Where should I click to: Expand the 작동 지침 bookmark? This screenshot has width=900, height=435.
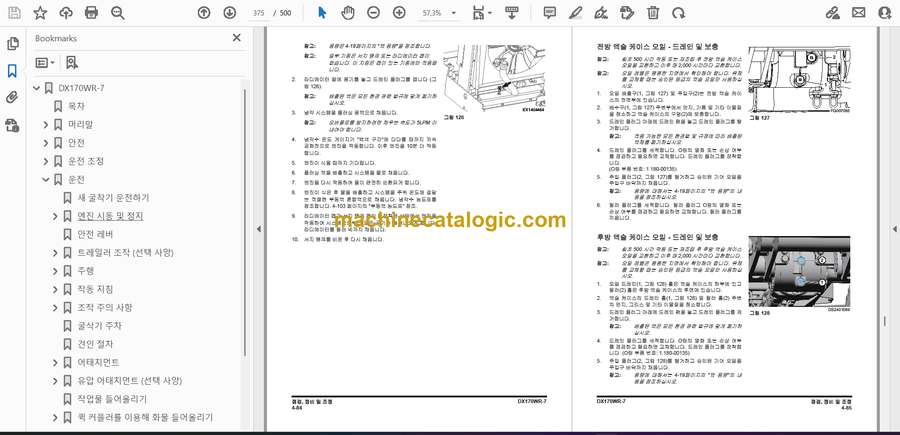(55, 289)
